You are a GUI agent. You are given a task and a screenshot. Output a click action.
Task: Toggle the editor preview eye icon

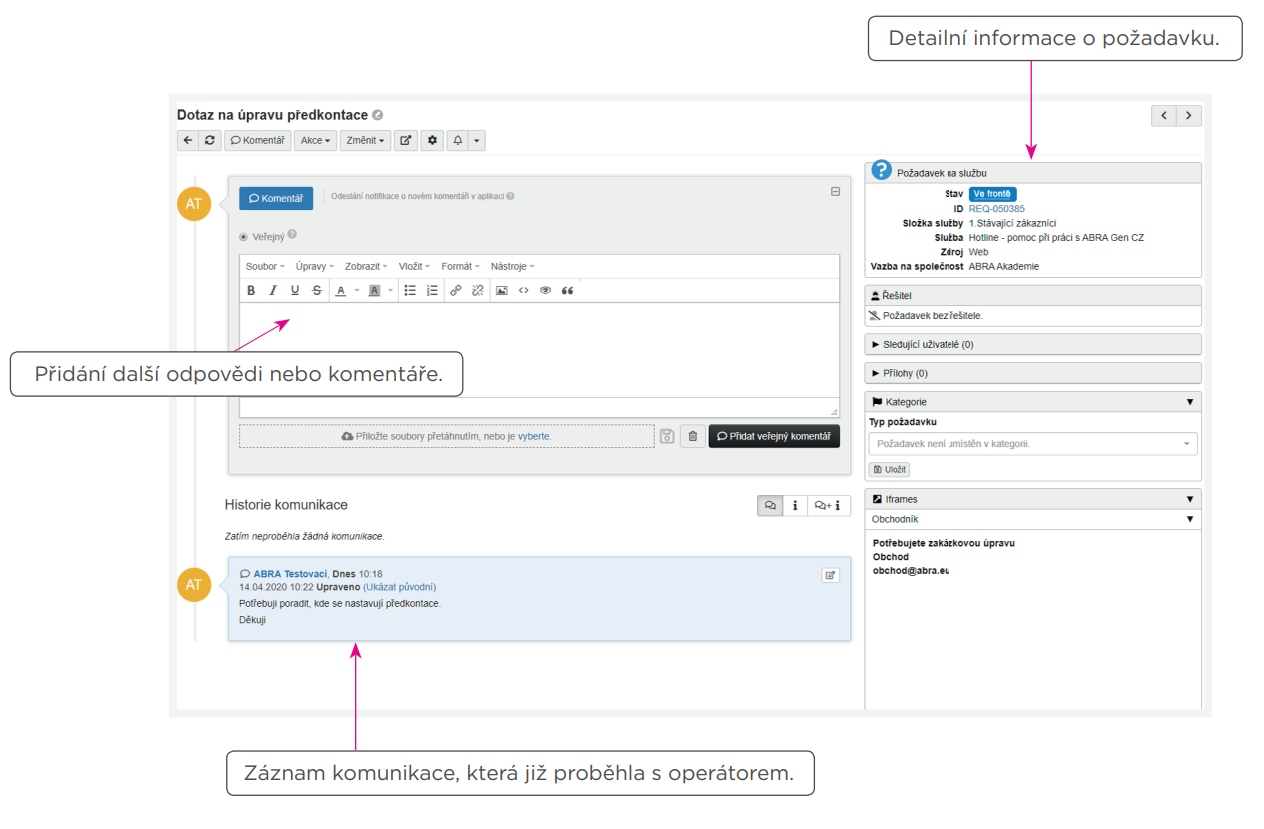[x=545, y=291]
